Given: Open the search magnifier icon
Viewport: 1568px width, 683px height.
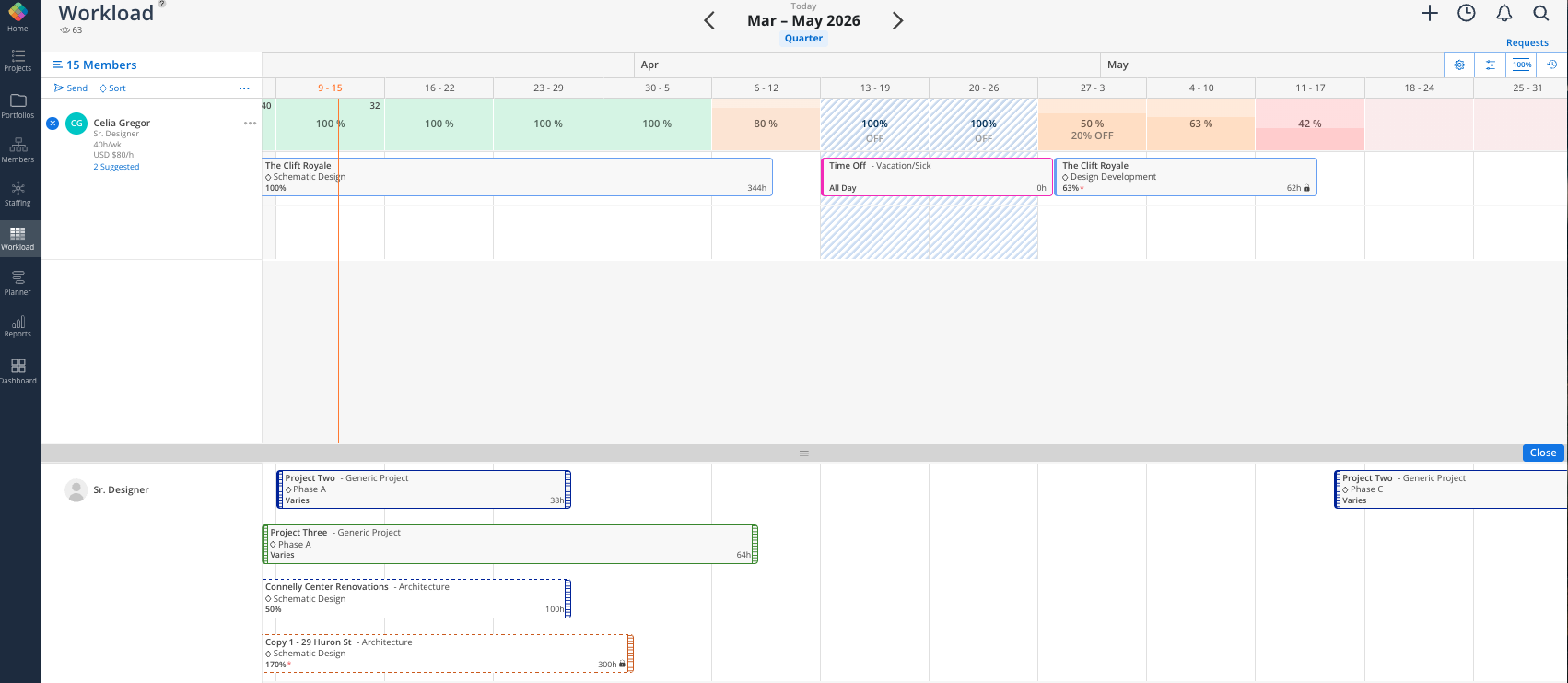Looking at the screenshot, I should (1540, 13).
